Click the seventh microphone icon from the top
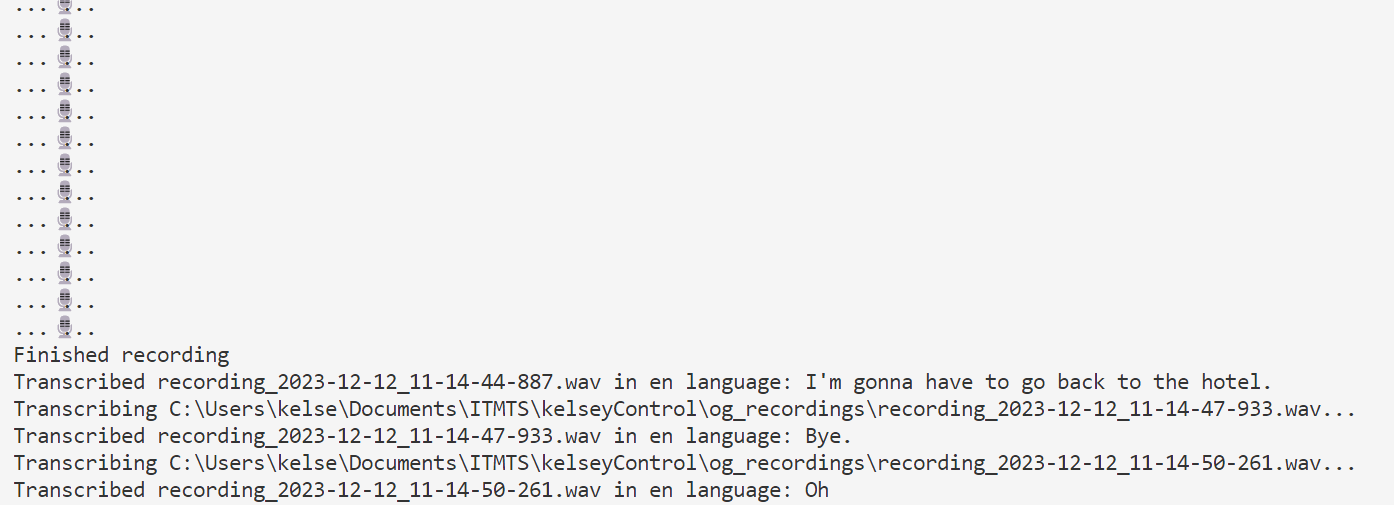1394x505 pixels. tap(64, 165)
